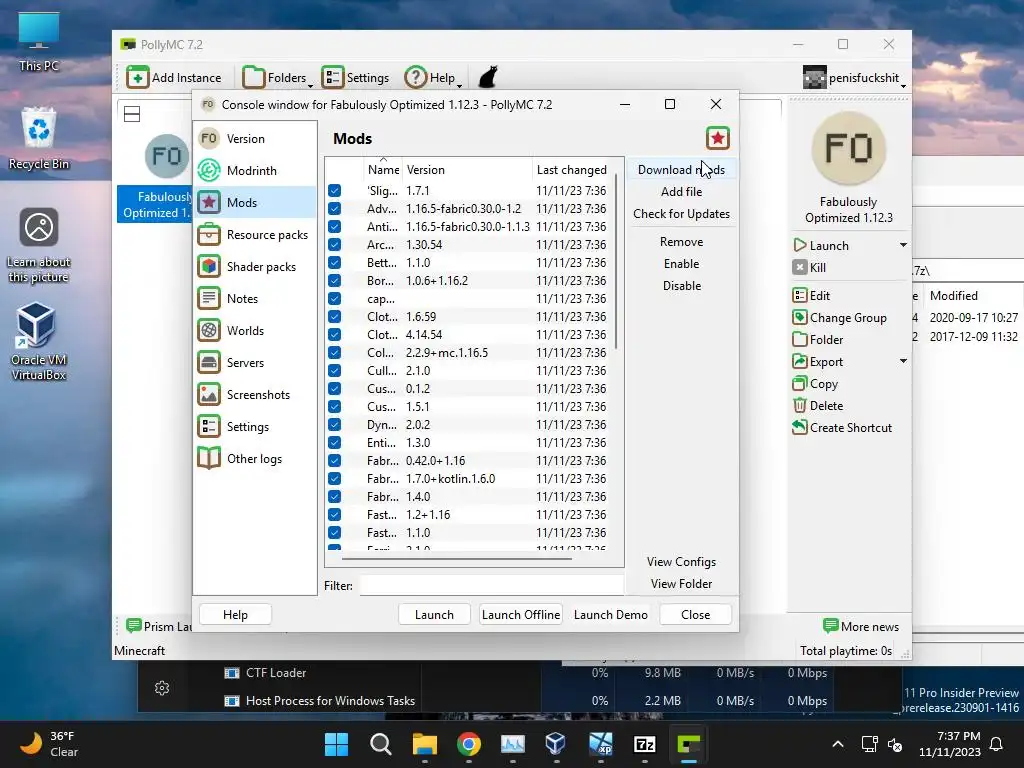Click the account avatar icon in toolbar

814,77
